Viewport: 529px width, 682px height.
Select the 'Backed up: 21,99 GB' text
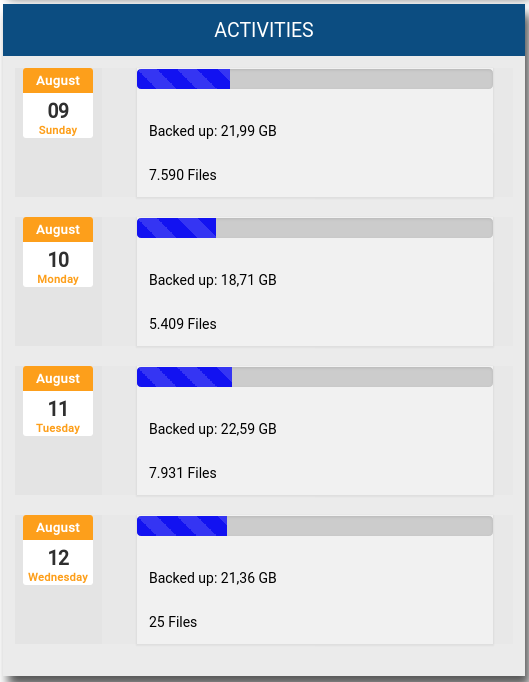[x=213, y=131]
